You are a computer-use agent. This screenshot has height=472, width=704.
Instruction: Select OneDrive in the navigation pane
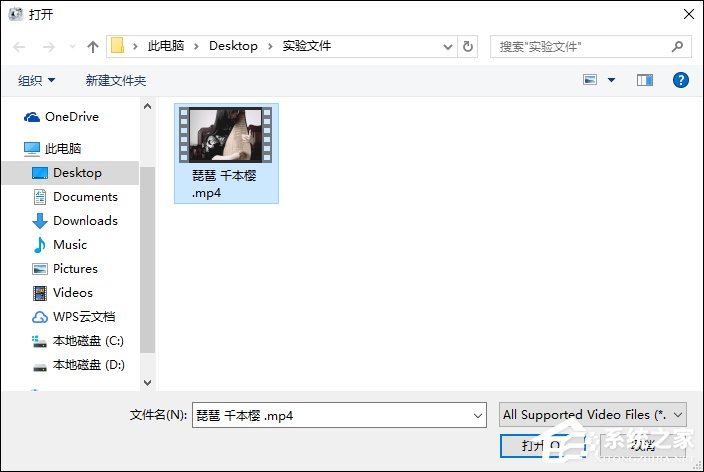click(72, 117)
